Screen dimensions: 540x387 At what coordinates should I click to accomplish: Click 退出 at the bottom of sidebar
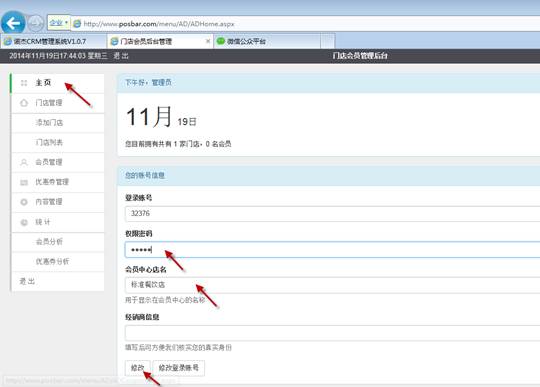[58, 282]
